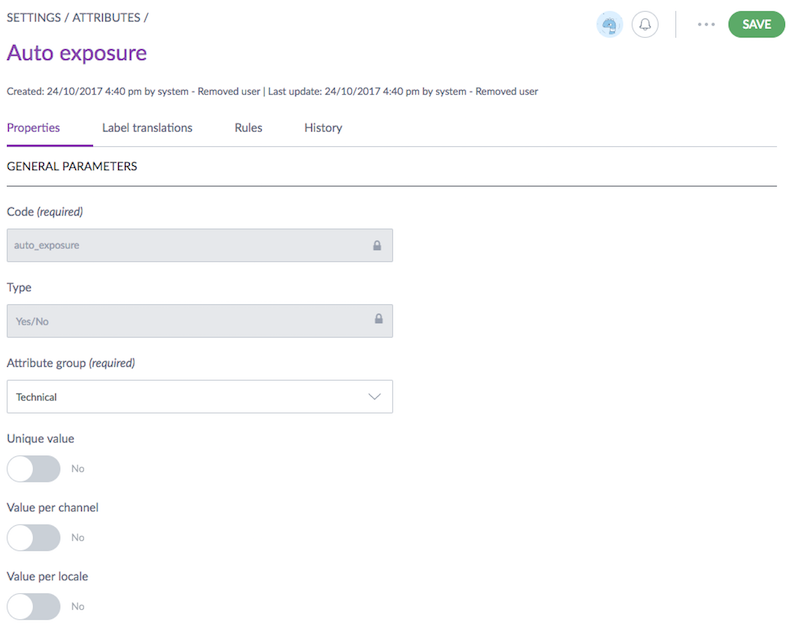Enable the Value per channel switch
Screen dimensions: 798x631
tap(33, 537)
